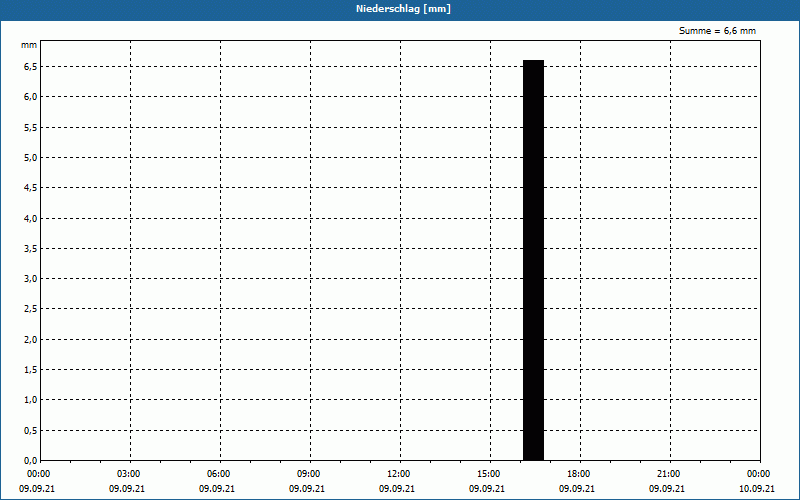Click the 5,0 y-axis label
This screenshot has width=800, height=500.
(31, 157)
